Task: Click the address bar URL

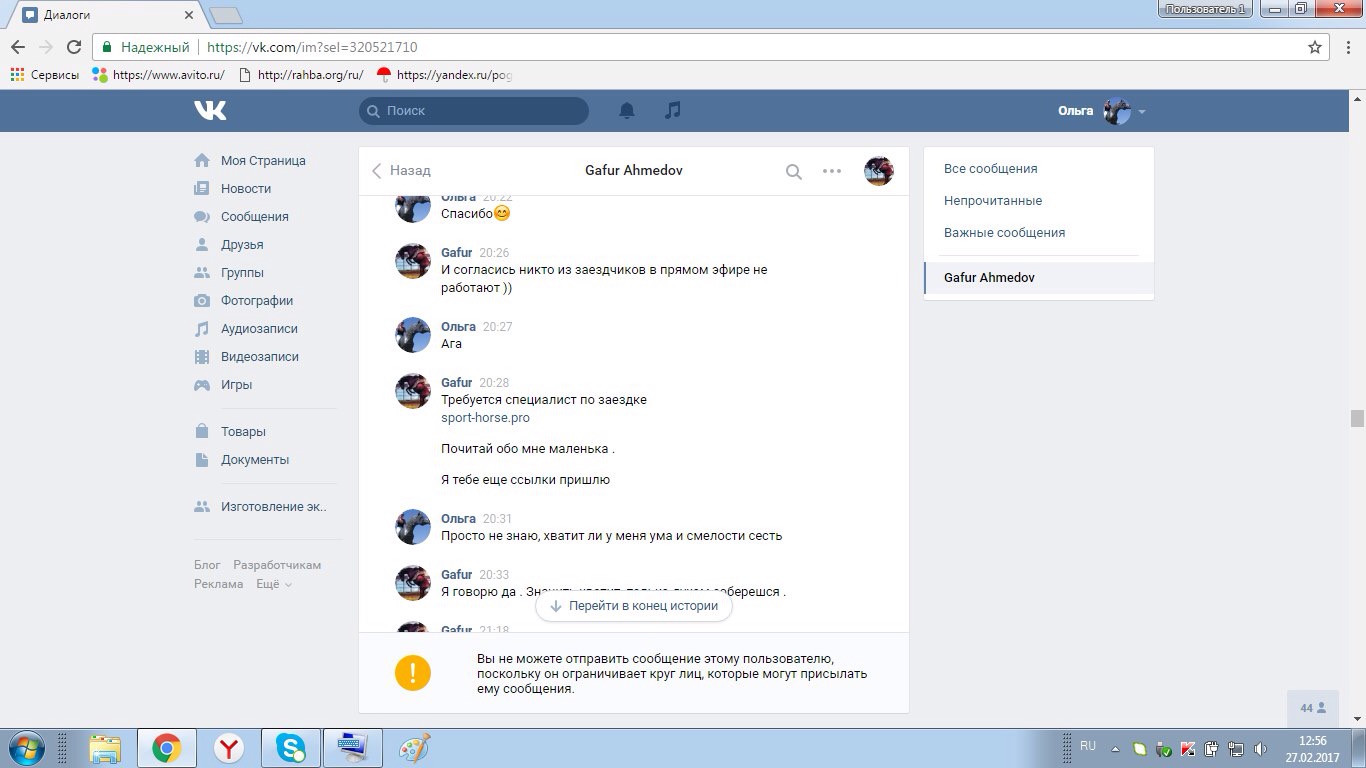Action: point(312,47)
